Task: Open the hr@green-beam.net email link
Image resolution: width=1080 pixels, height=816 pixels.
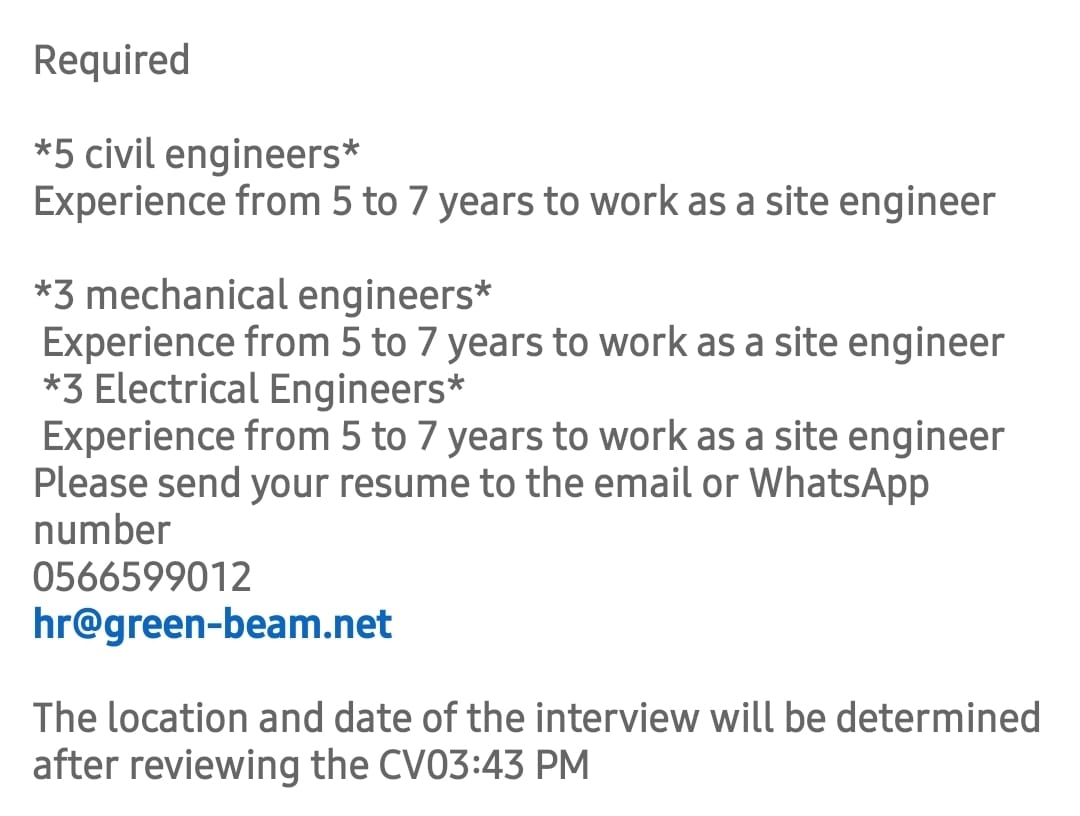Action: tap(212, 625)
